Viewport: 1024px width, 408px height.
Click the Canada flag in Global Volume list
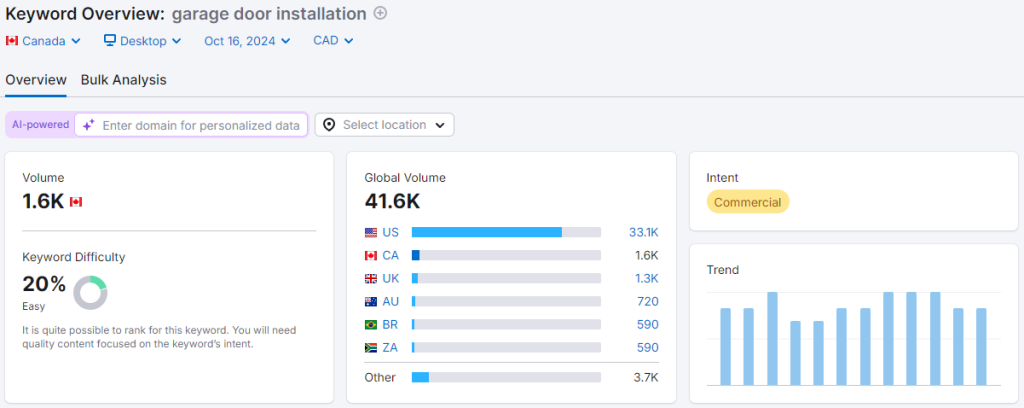click(371, 255)
